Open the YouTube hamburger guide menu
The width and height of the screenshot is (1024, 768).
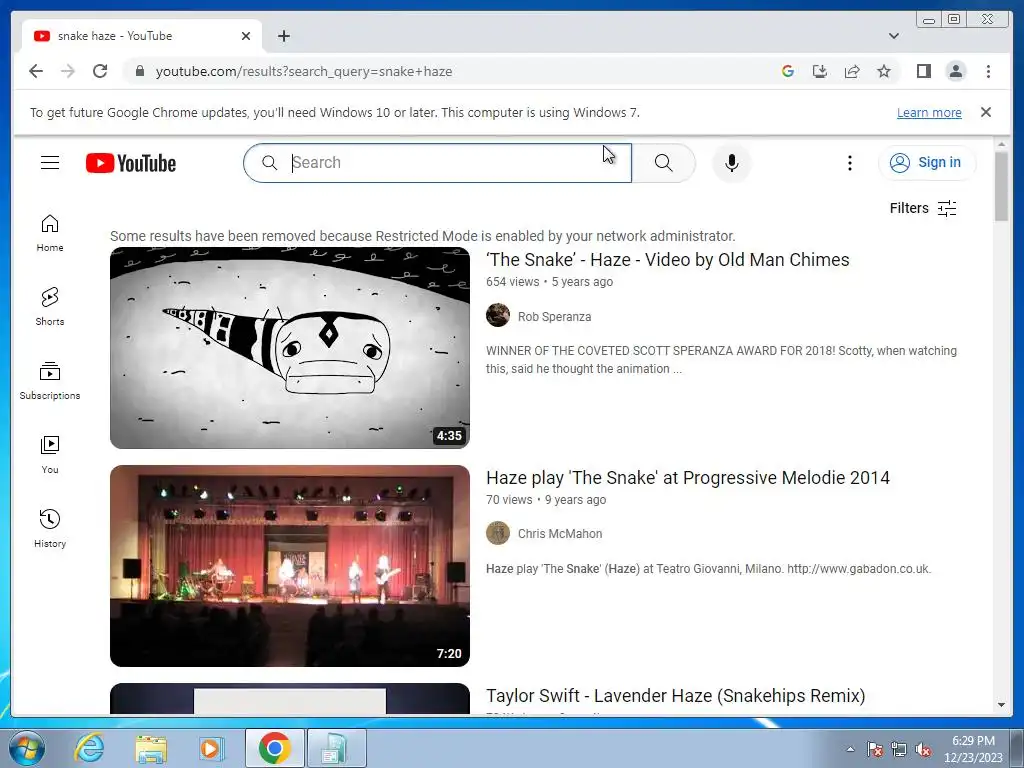pos(50,163)
